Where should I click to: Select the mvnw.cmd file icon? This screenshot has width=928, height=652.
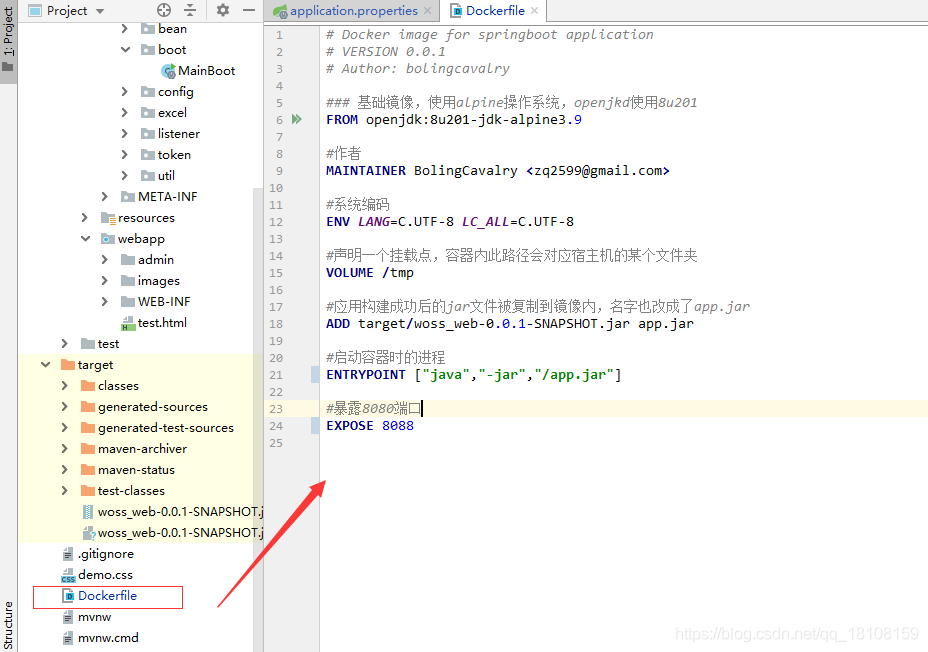click(x=68, y=638)
